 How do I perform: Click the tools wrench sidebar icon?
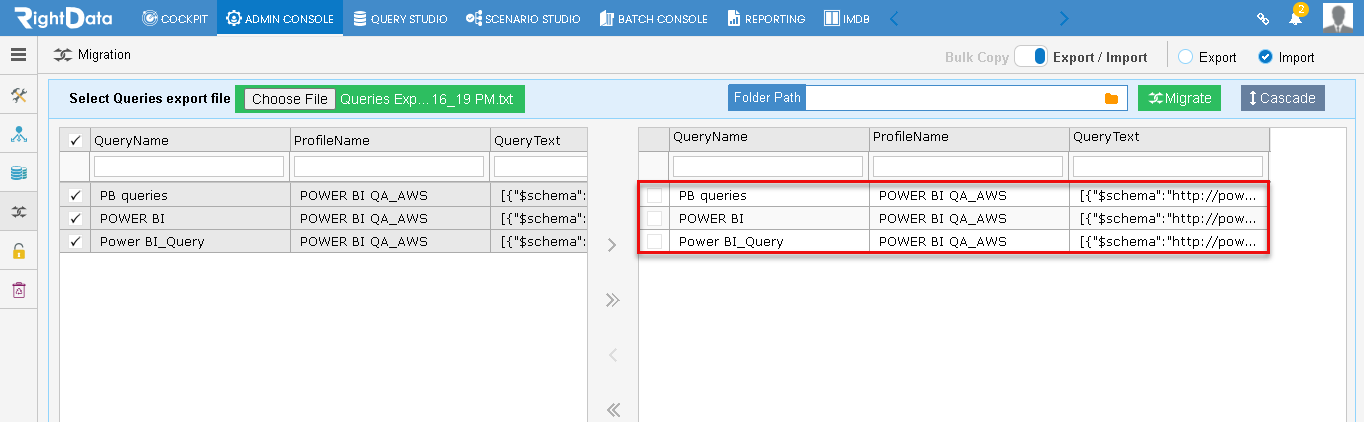tap(18, 95)
